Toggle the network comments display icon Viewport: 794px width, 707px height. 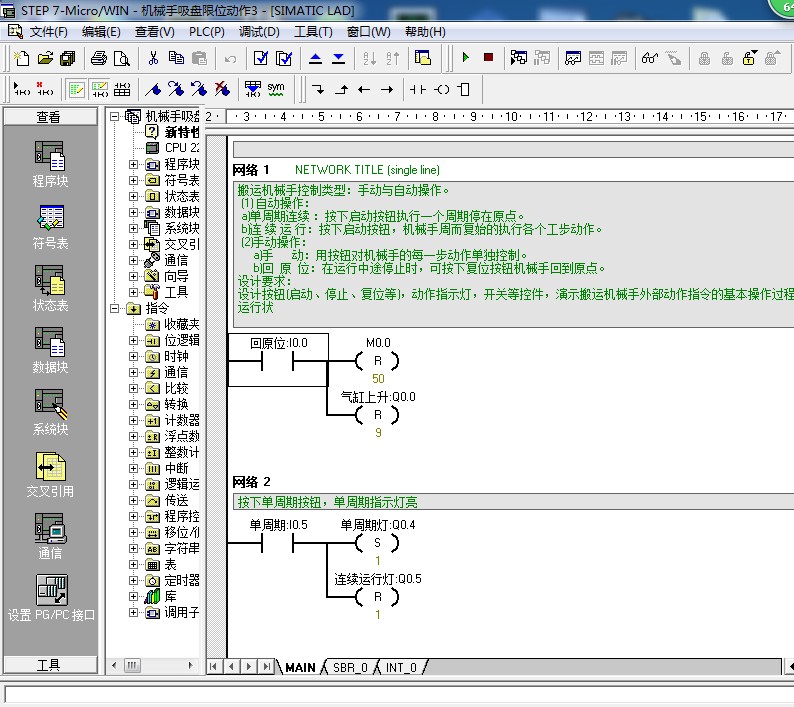point(100,90)
